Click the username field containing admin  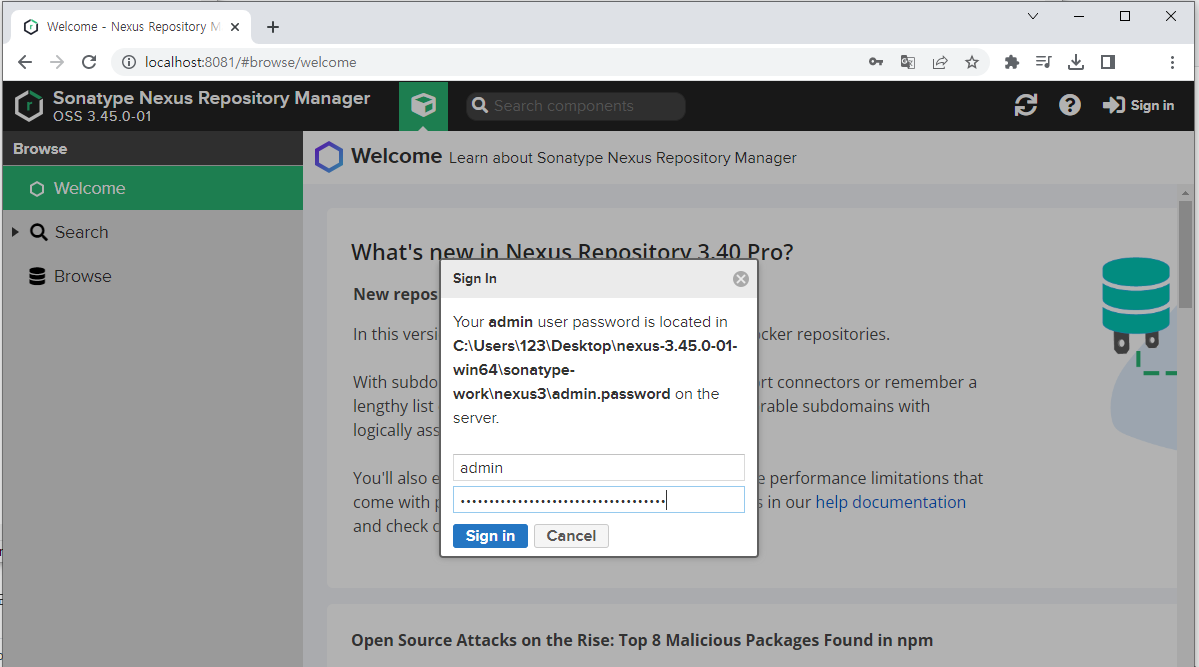(599, 467)
